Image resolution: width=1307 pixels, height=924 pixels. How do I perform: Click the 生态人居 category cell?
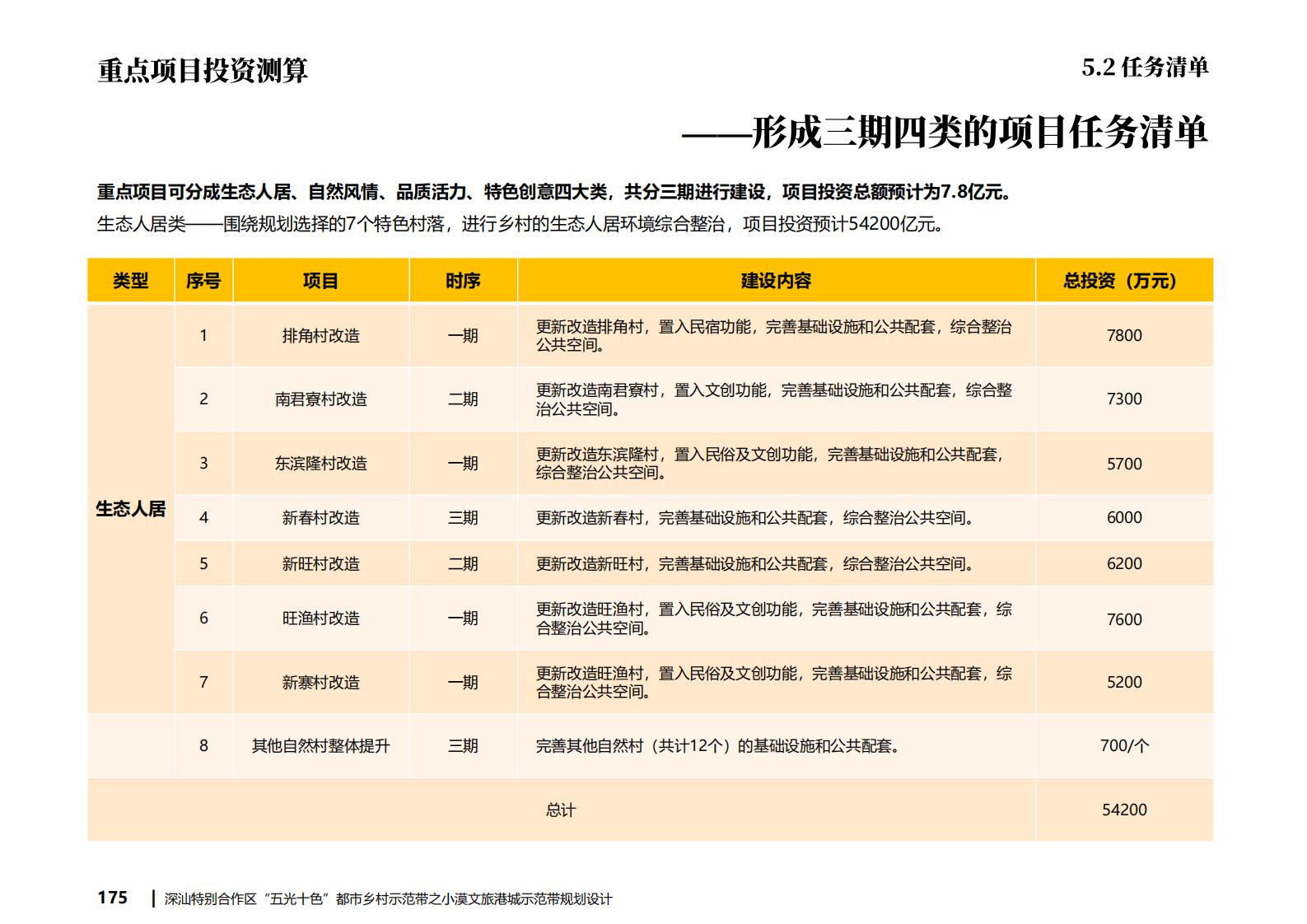[x=131, y=509]
